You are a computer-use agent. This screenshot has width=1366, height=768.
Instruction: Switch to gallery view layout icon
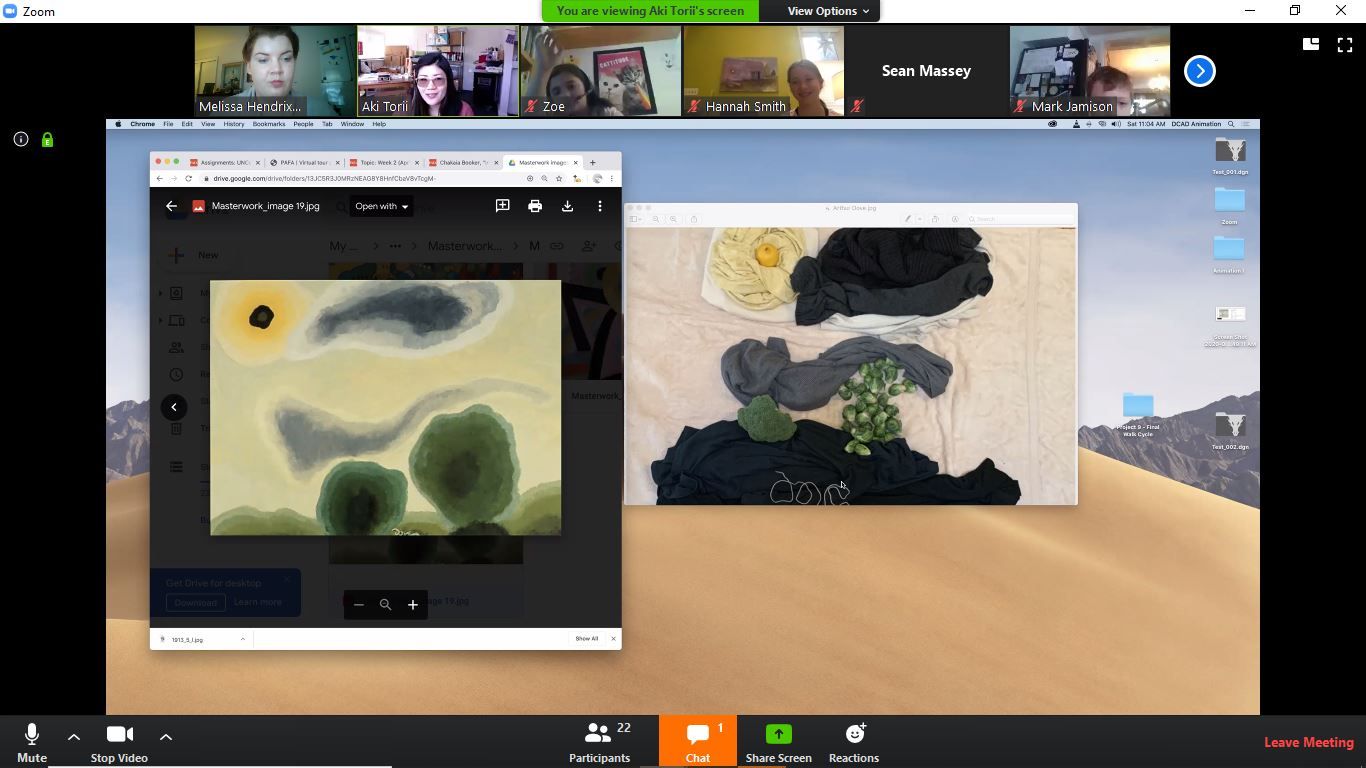pyautogui.click(x=1310, y=44)
